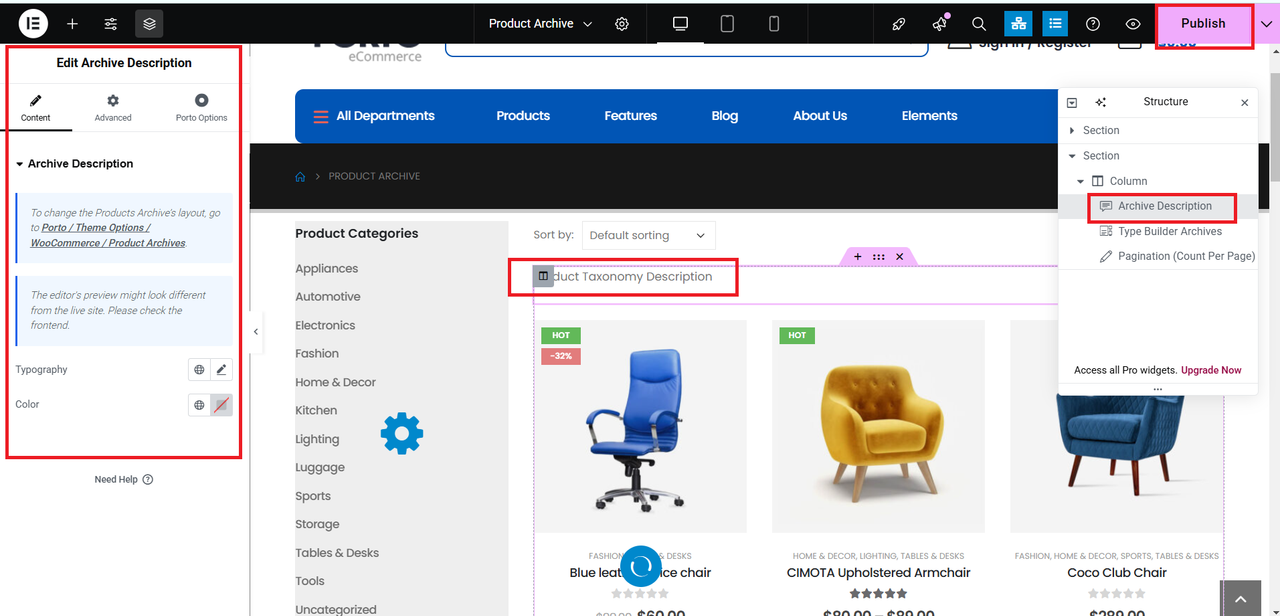The width and height of the screenshot is (1280, 616).
Task: Switch to desktop device preview
Action: click(x=681, y=24)
